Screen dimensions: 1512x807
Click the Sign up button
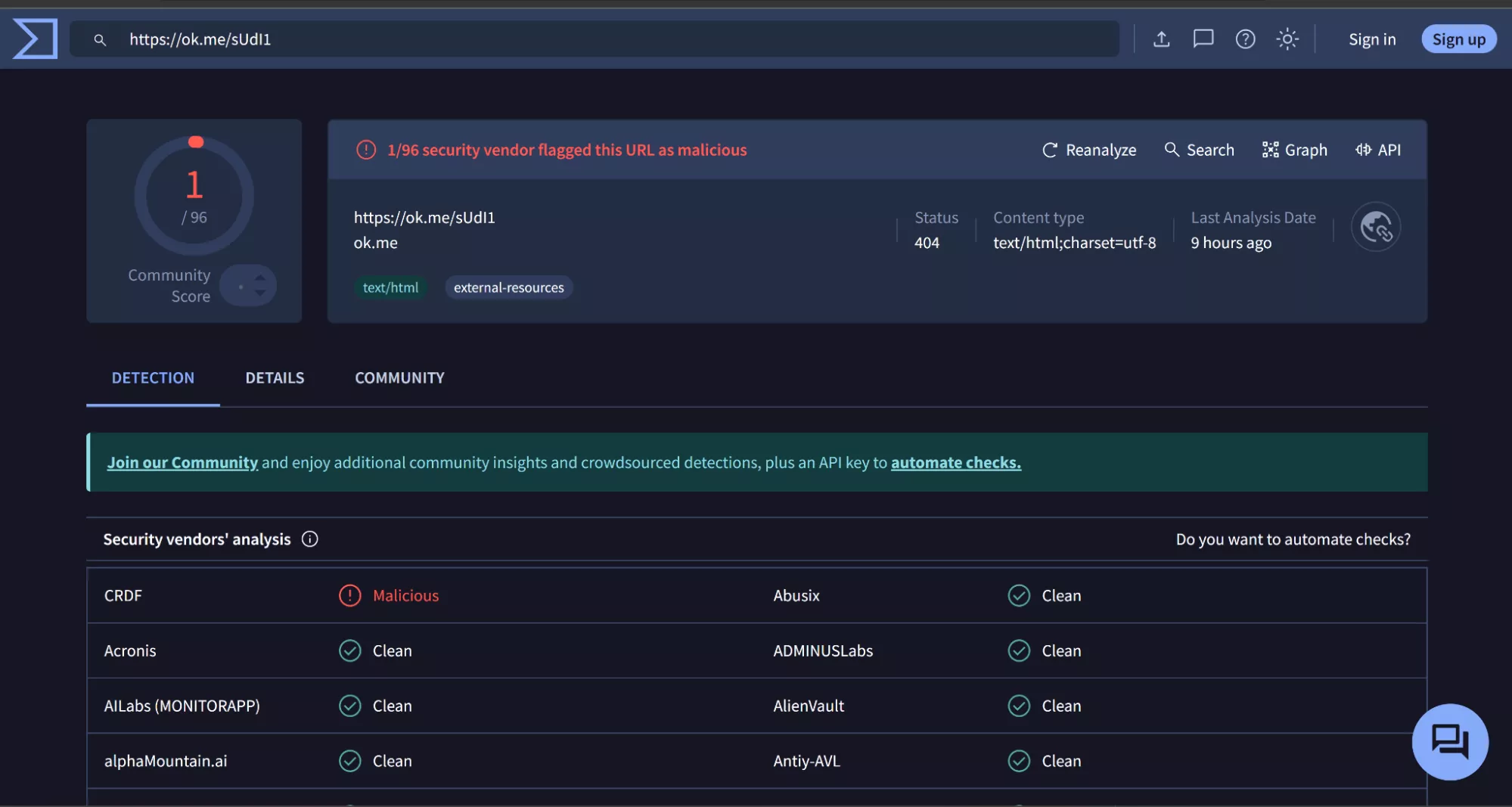[x=1458, y=39]
